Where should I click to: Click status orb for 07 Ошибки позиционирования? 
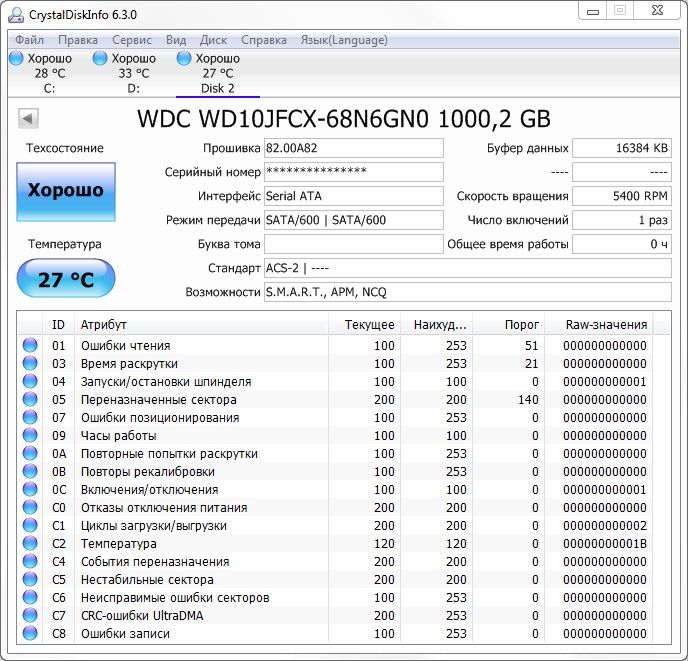point(30,417)
